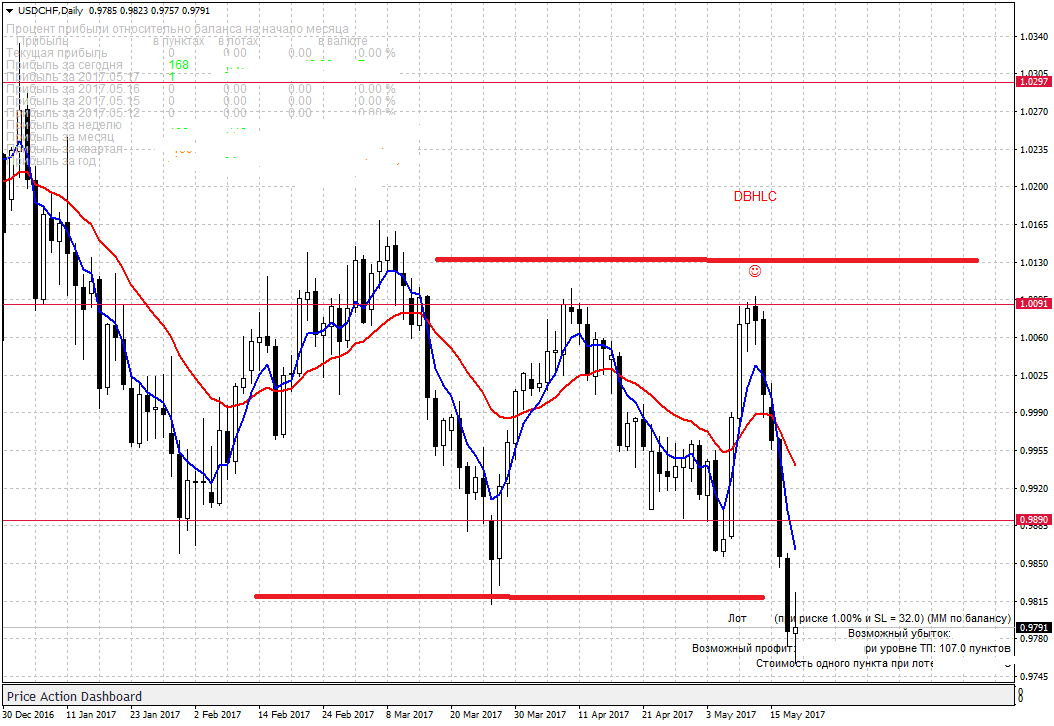Click the 1.0270 price scale label
1054x726 pixels.
point(1034,112)
